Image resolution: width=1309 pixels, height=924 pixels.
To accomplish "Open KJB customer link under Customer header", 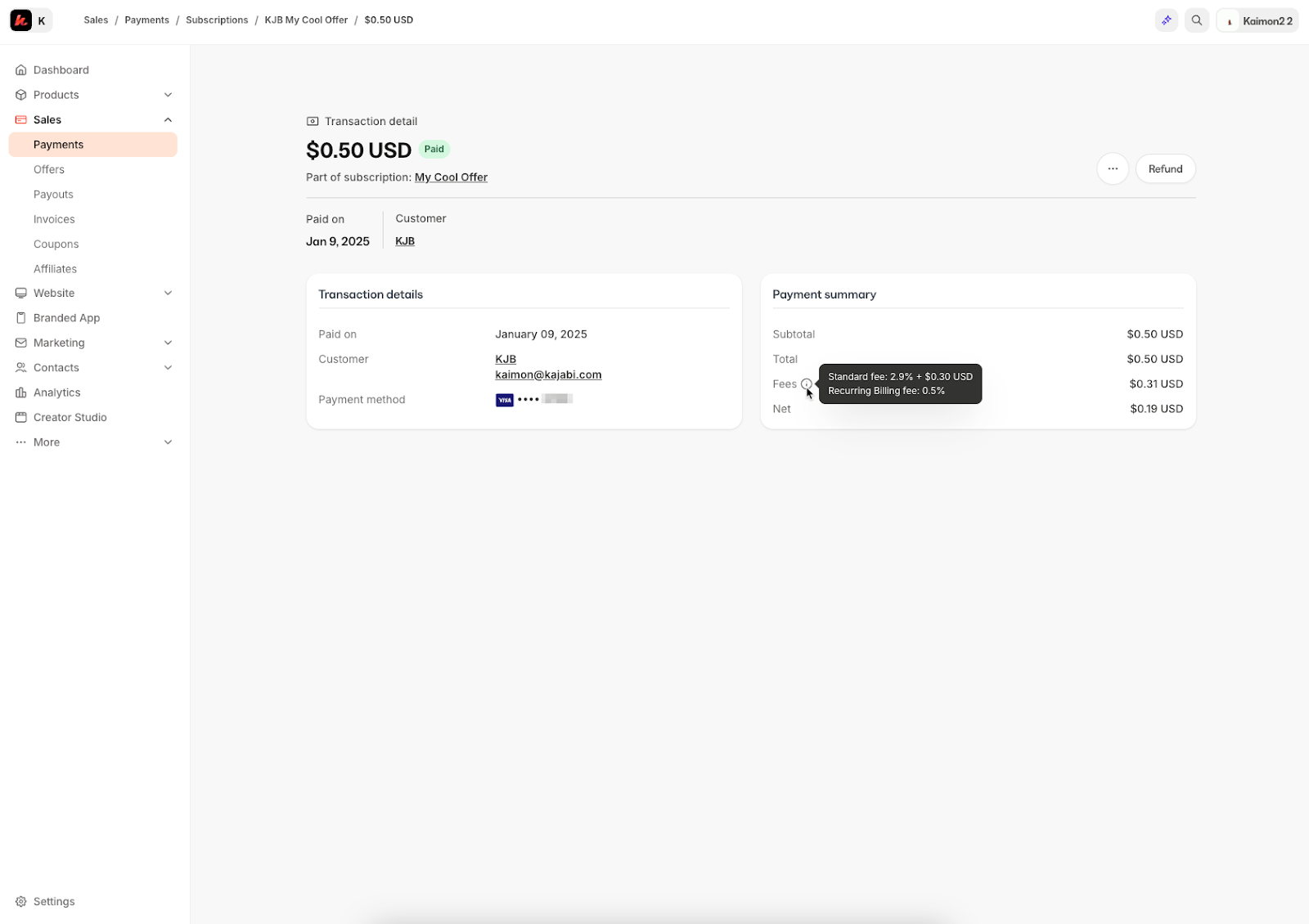I will (405, 241).
